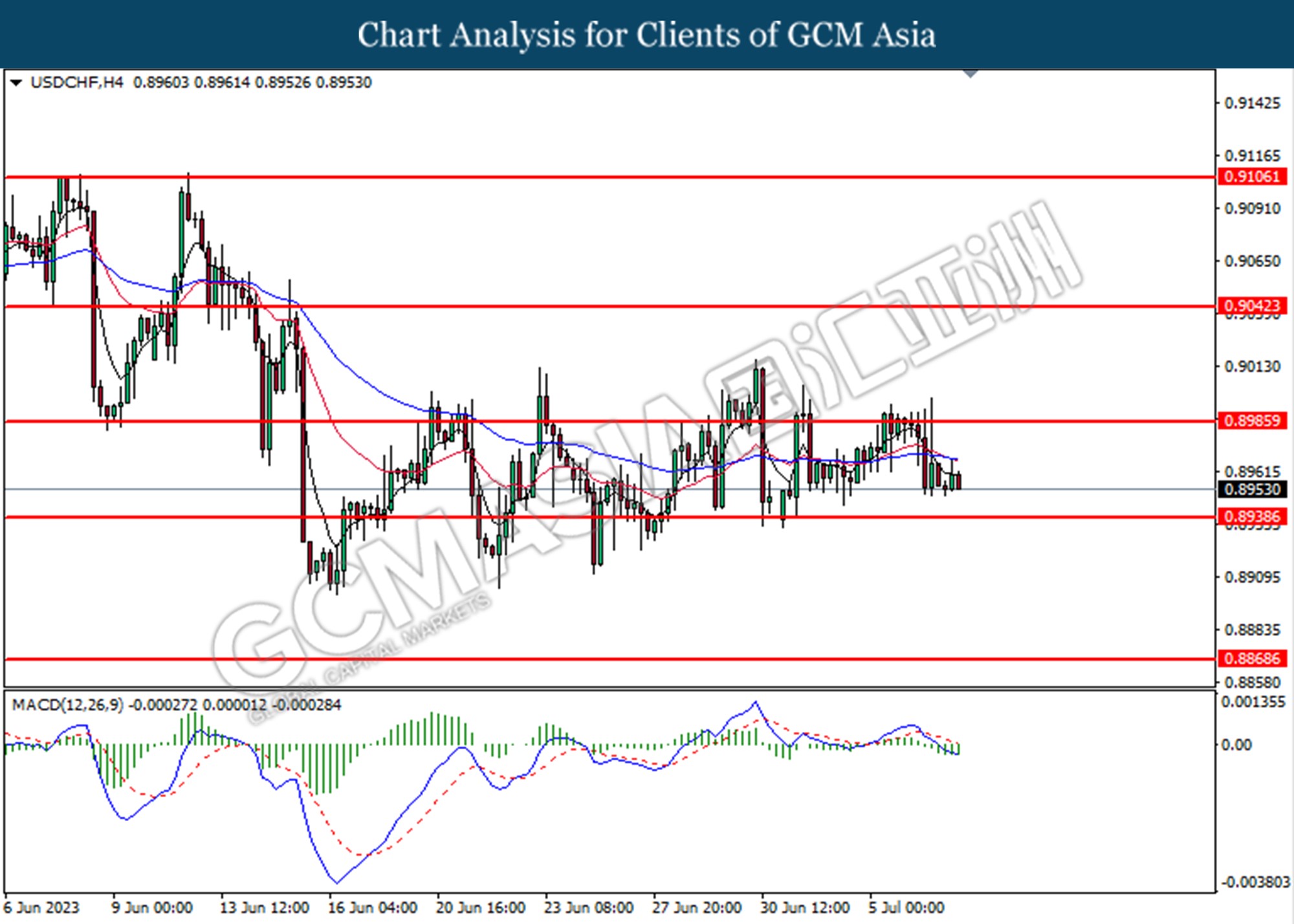
Task: Click the 13 Jun 12:00 time label
Action: click(265, 908)
